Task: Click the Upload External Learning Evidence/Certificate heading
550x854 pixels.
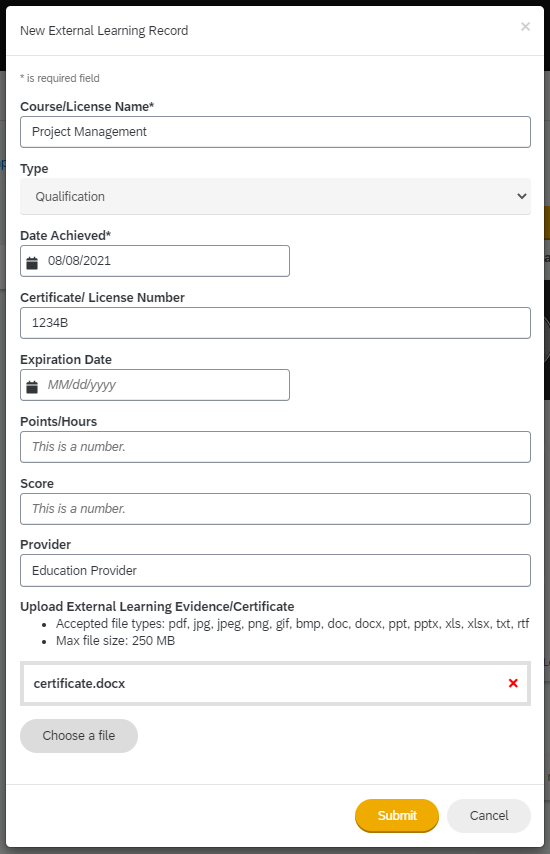Action: 157,606
